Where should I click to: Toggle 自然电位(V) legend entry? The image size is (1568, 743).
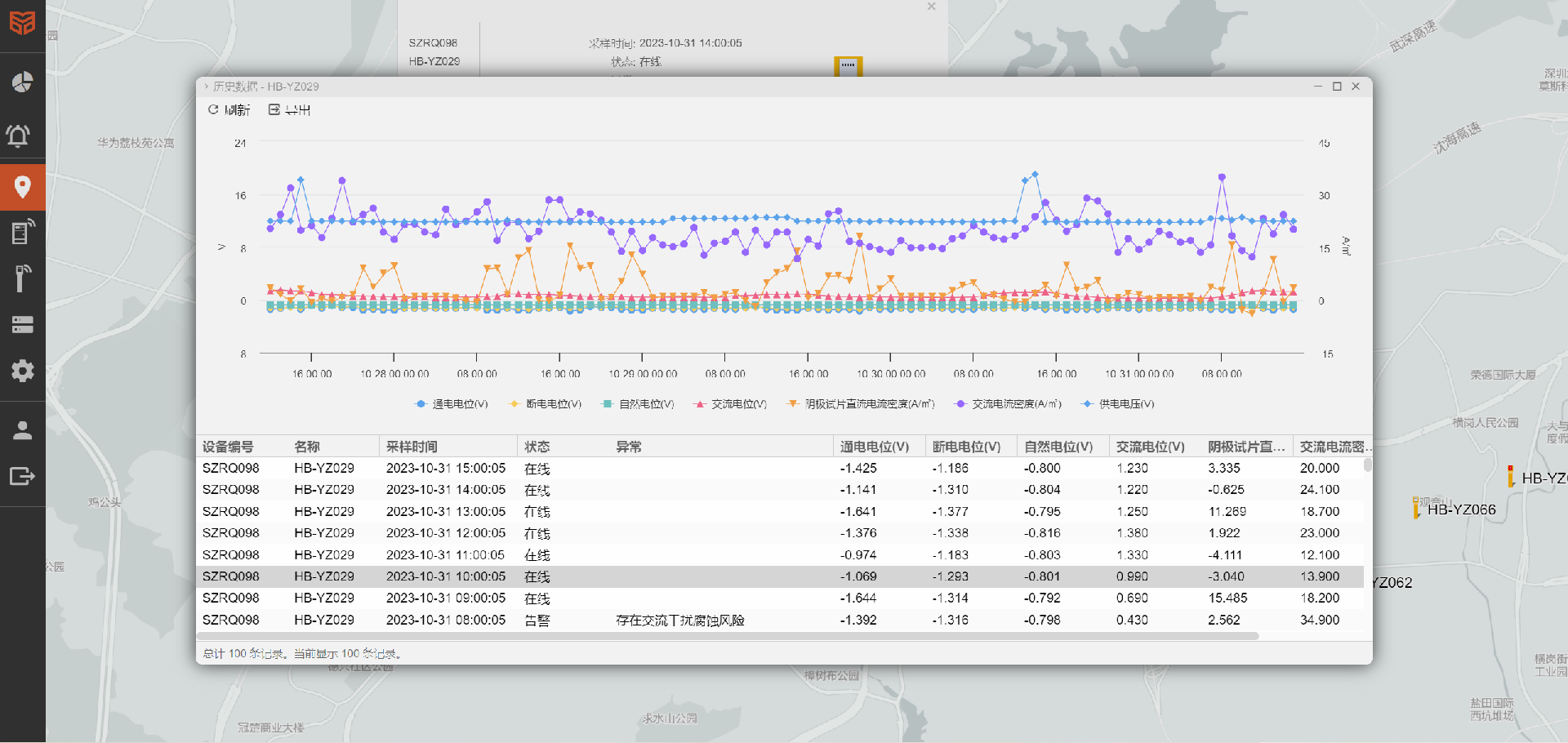click(638, 404)
